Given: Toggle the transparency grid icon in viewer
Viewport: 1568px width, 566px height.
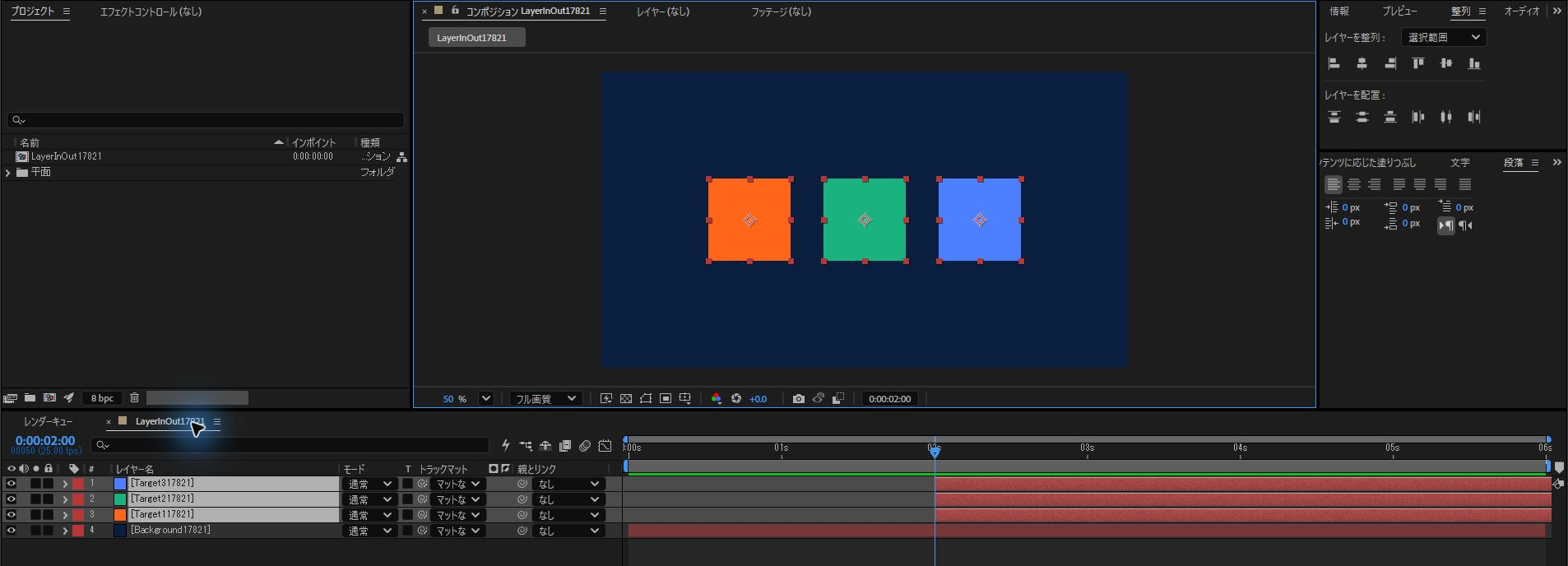Looking at the screenshot, I should click(626, 399).
